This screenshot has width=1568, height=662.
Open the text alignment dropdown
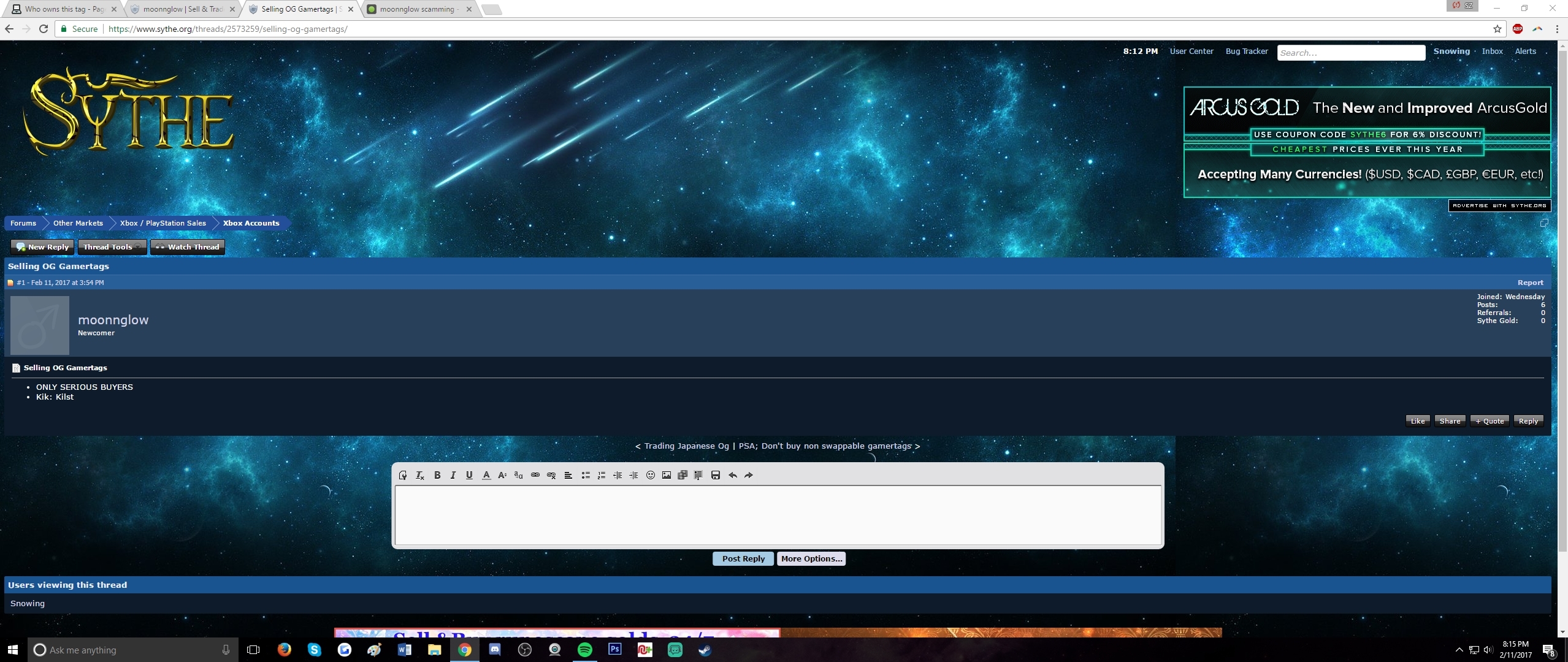(x=568, y=475)
